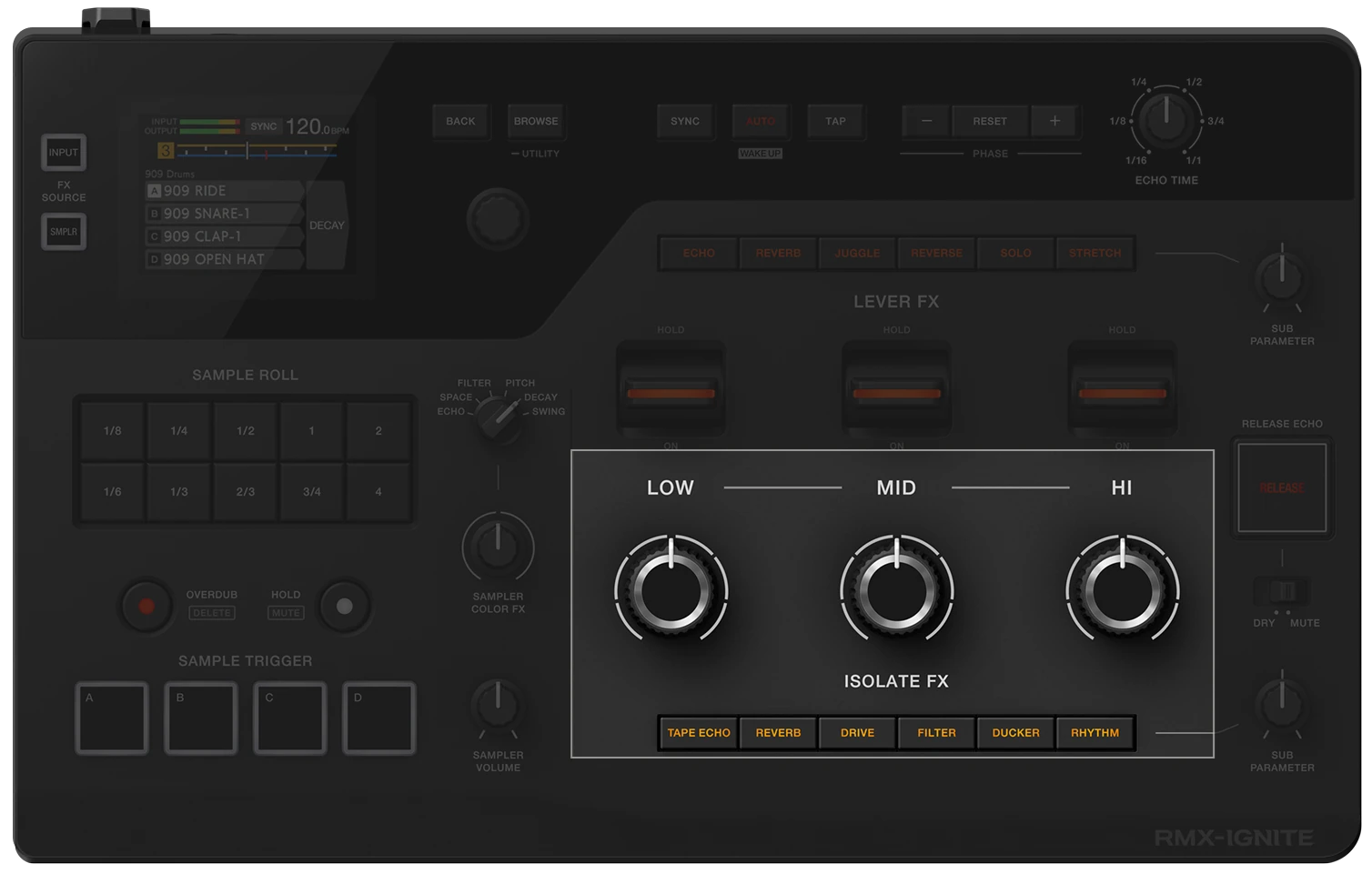The image size is (1372, 884).
Task: Select the JUGGLE lever effect
Action: click(x=857, y=254)
